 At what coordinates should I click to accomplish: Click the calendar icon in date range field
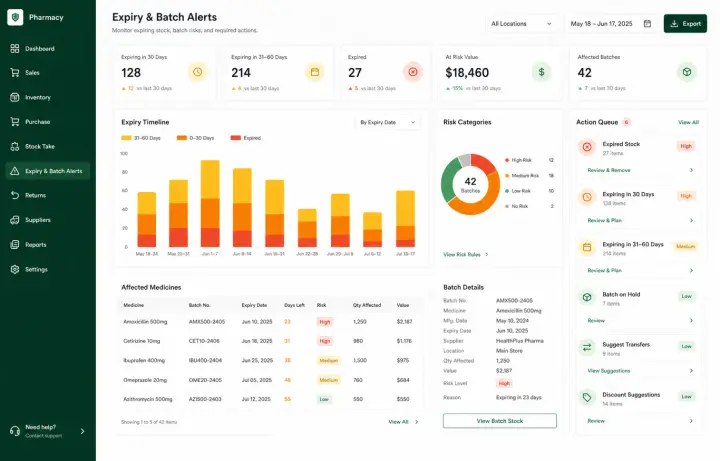click(x=647, y=23)
